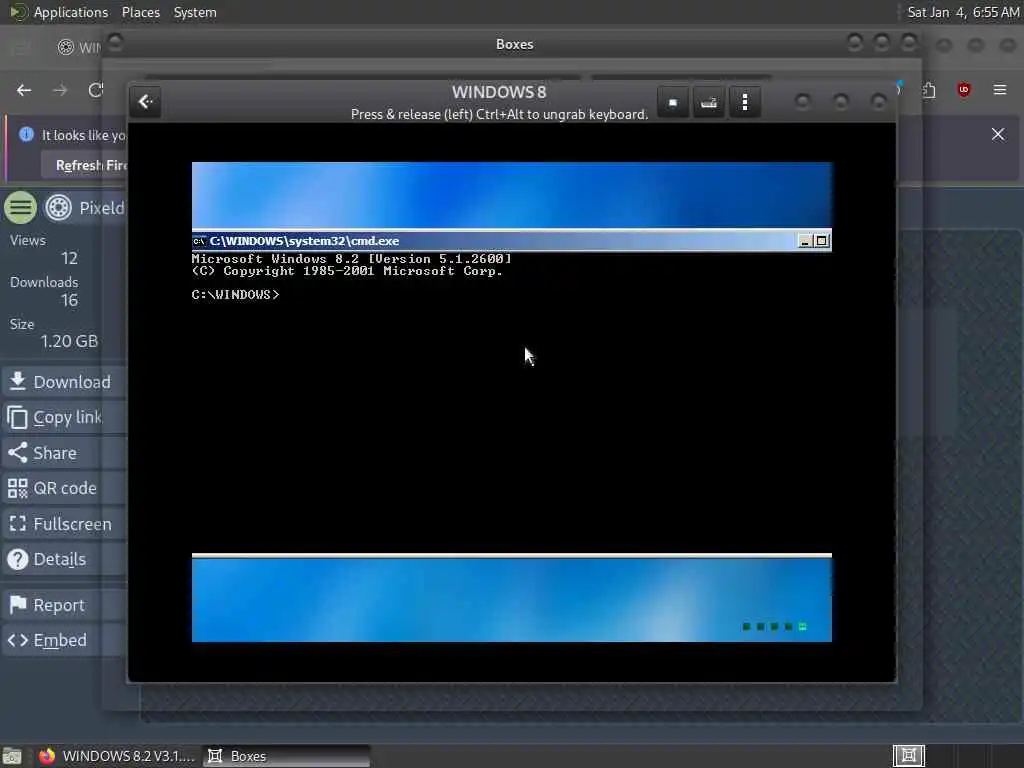This screenshot has width=1024, height=768.
Task: Click the stop square button in Boxes header
Action: click(673, 103)
